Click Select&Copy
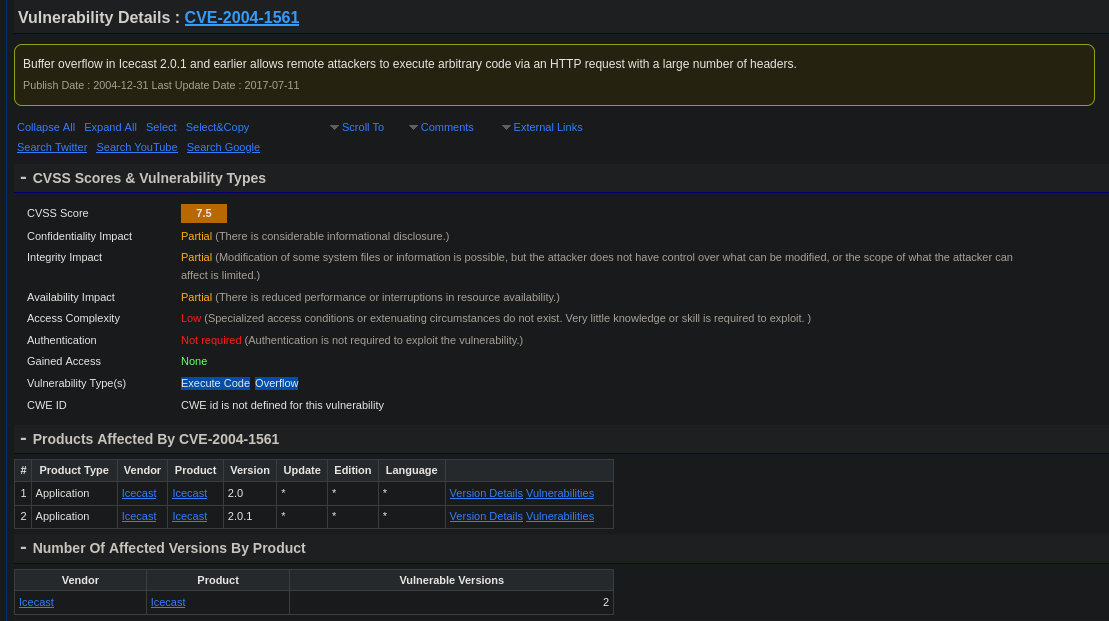 217,127
